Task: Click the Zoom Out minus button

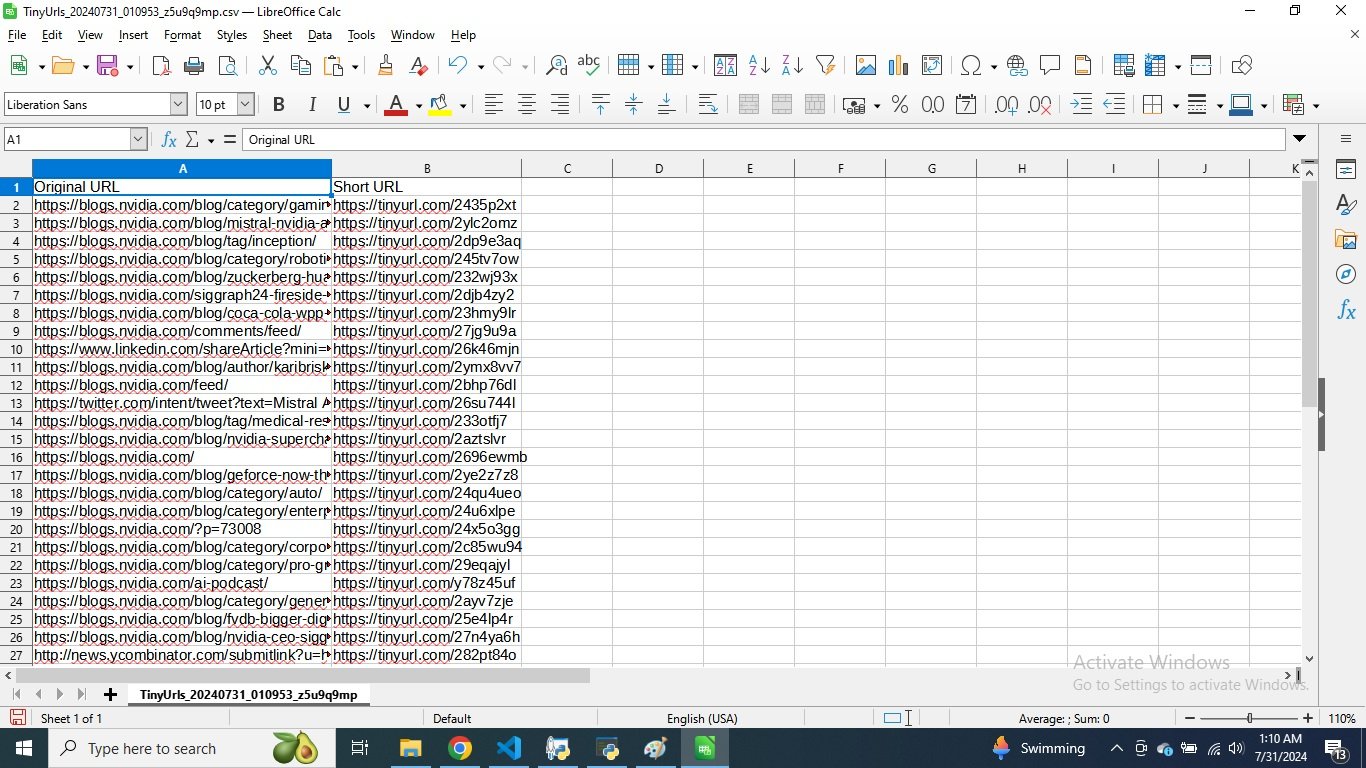Action: click(x=1189, y=718)
